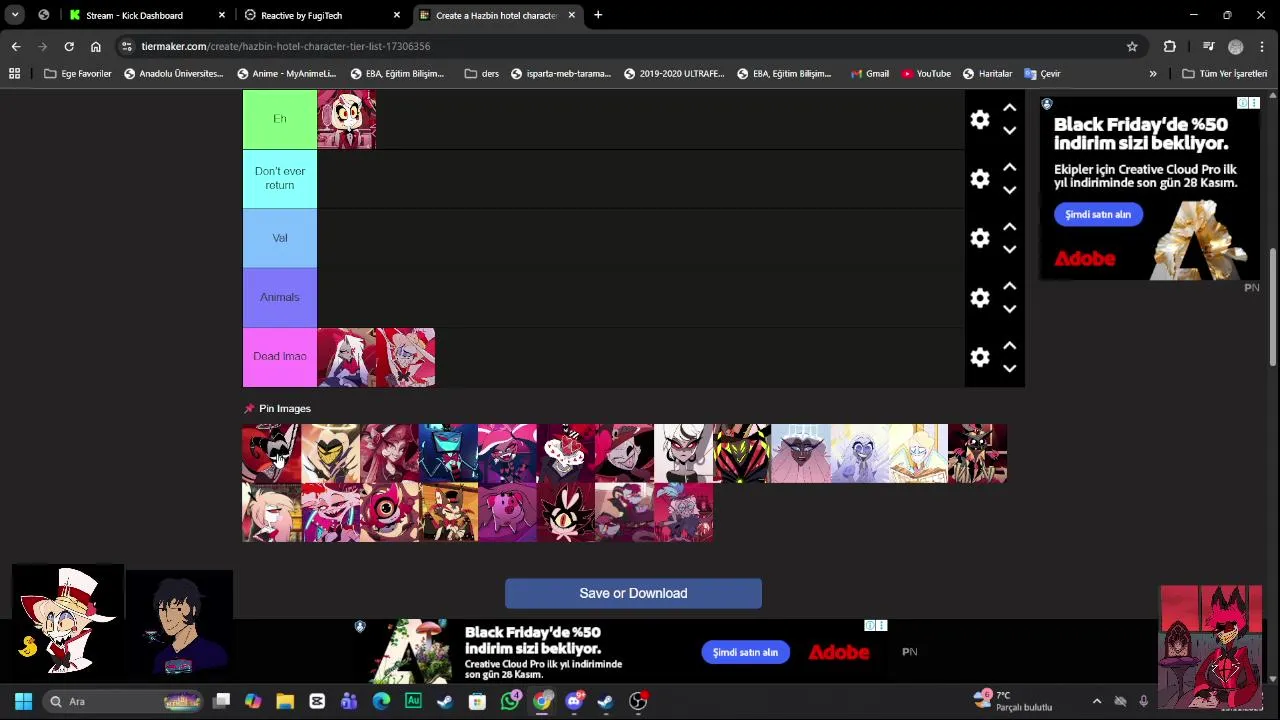Pick the black-and-yellow striped snake character thumbnail
The height and width of the screenshot is (720, 1280).
(742, 453)
